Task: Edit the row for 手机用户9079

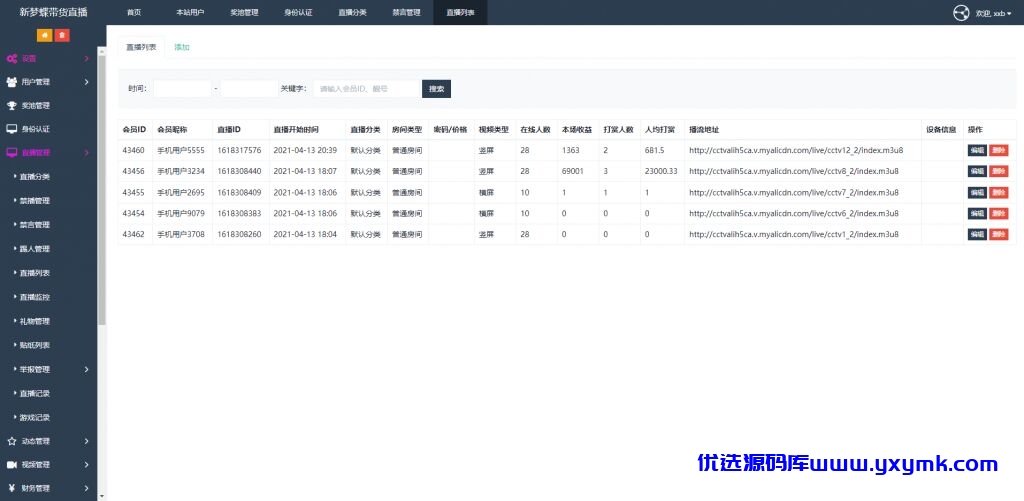Action: point(977,214)
